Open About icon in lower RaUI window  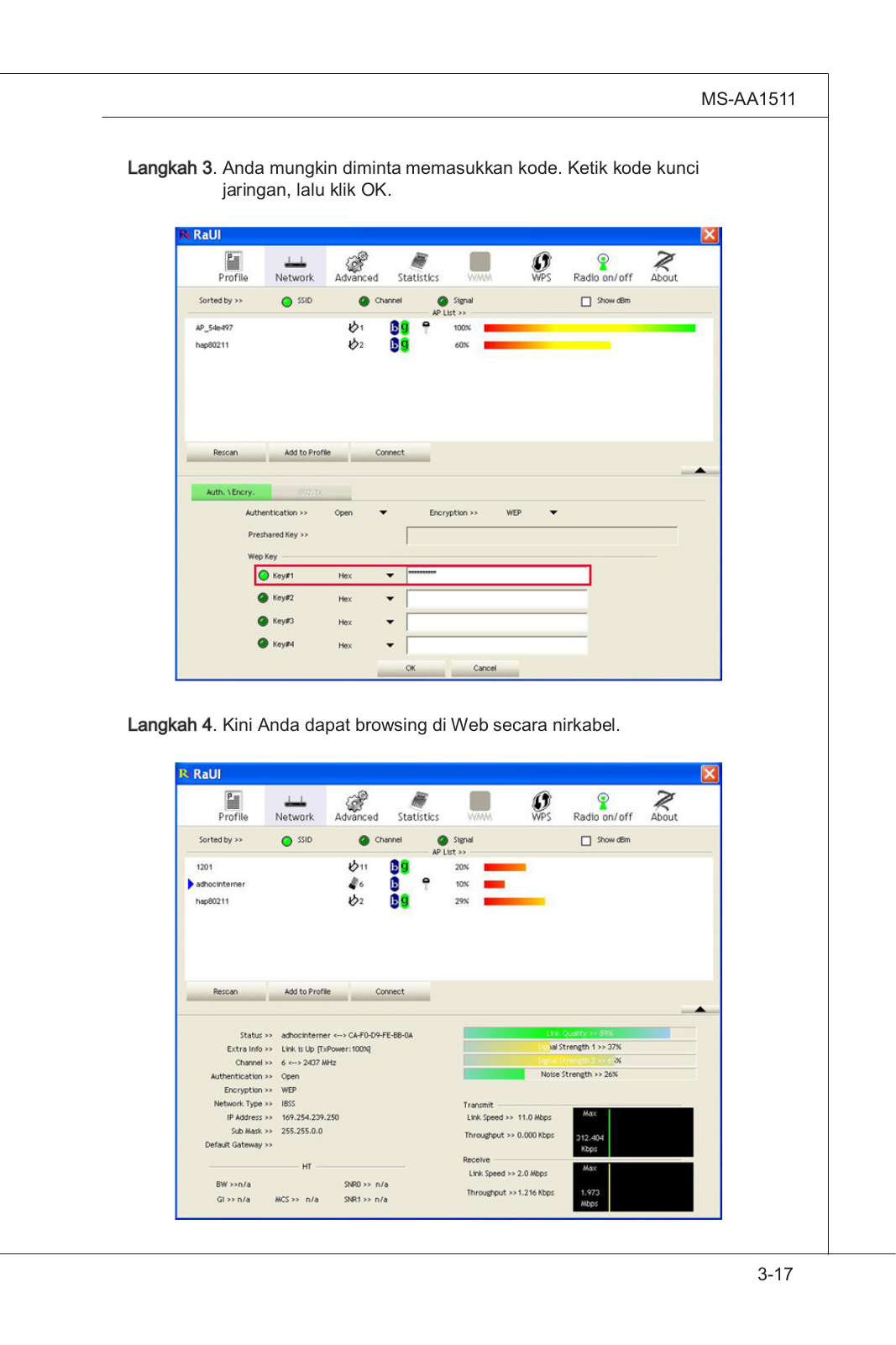[664, 806]
